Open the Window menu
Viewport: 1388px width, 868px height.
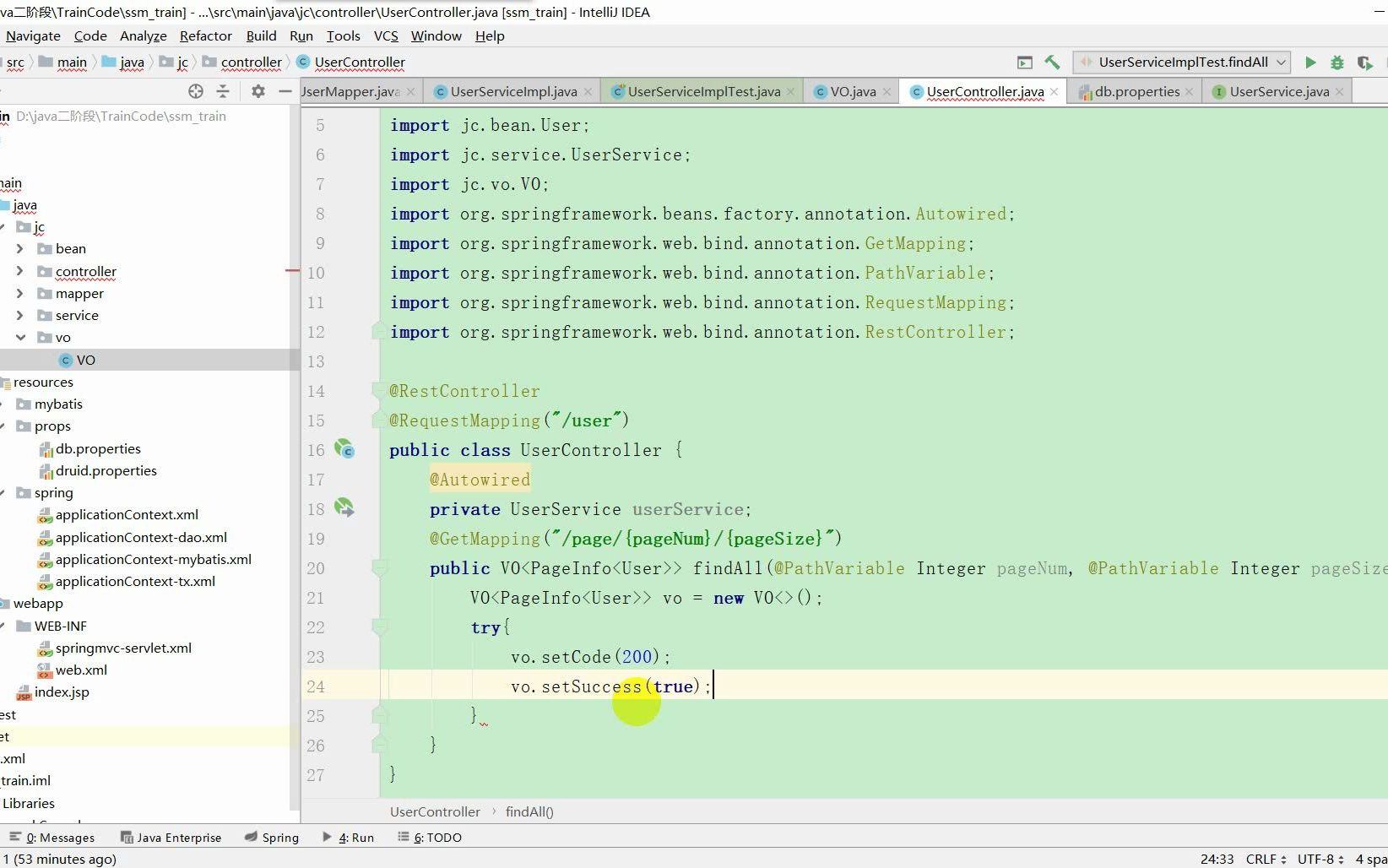(436, 35)
